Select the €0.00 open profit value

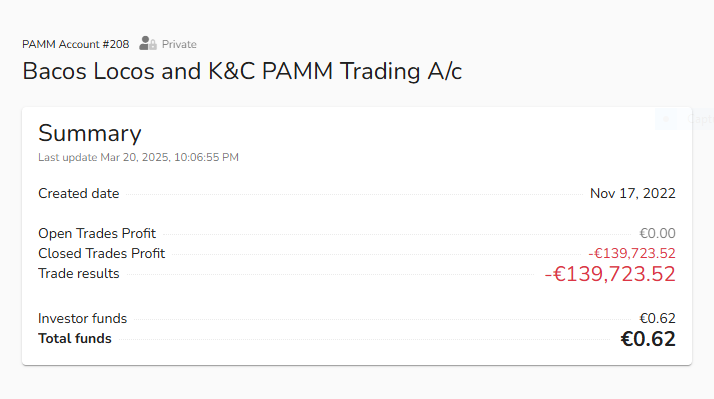657,233
